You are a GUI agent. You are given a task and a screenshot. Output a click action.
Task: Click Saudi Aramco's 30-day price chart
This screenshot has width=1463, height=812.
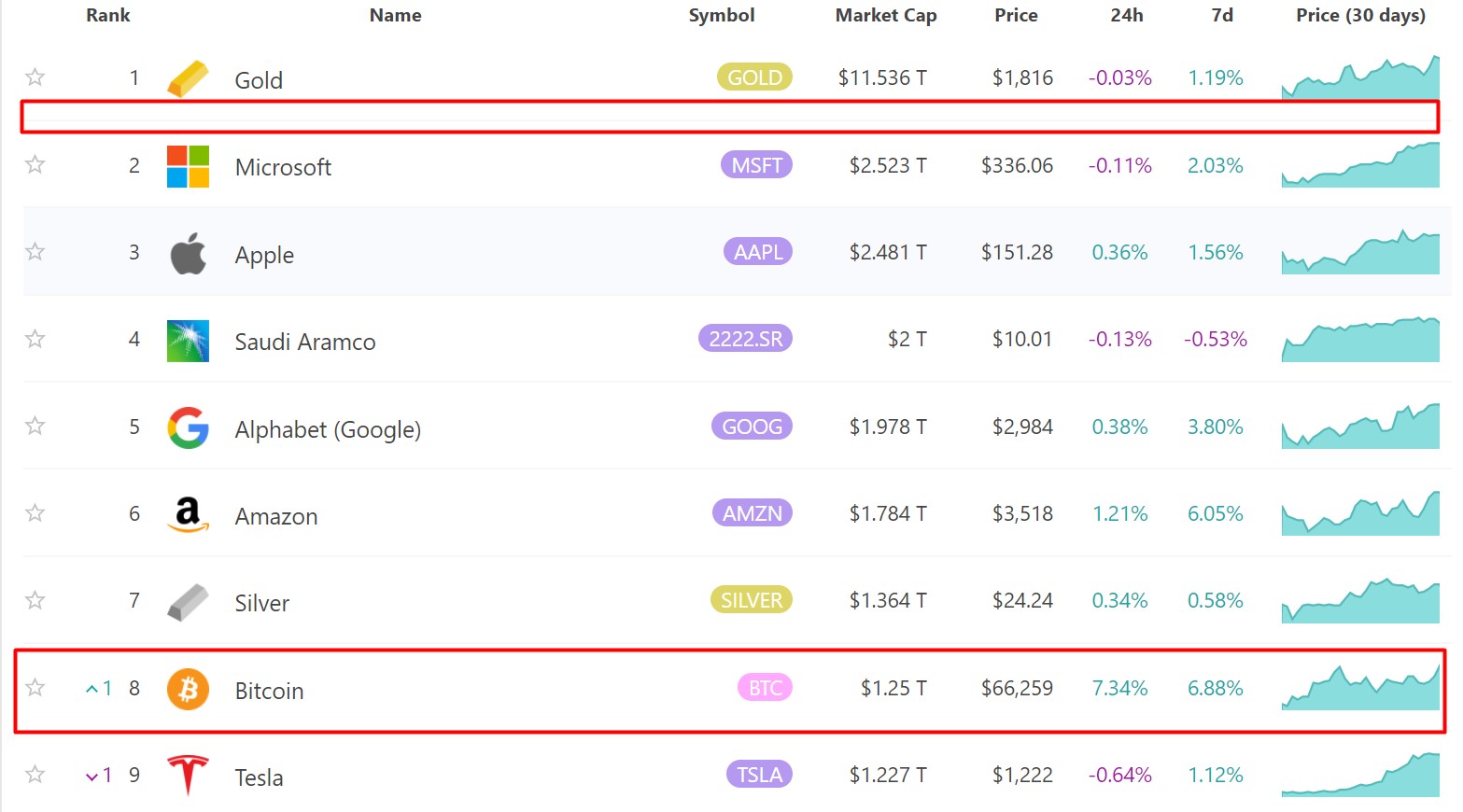coord(1360,339)
